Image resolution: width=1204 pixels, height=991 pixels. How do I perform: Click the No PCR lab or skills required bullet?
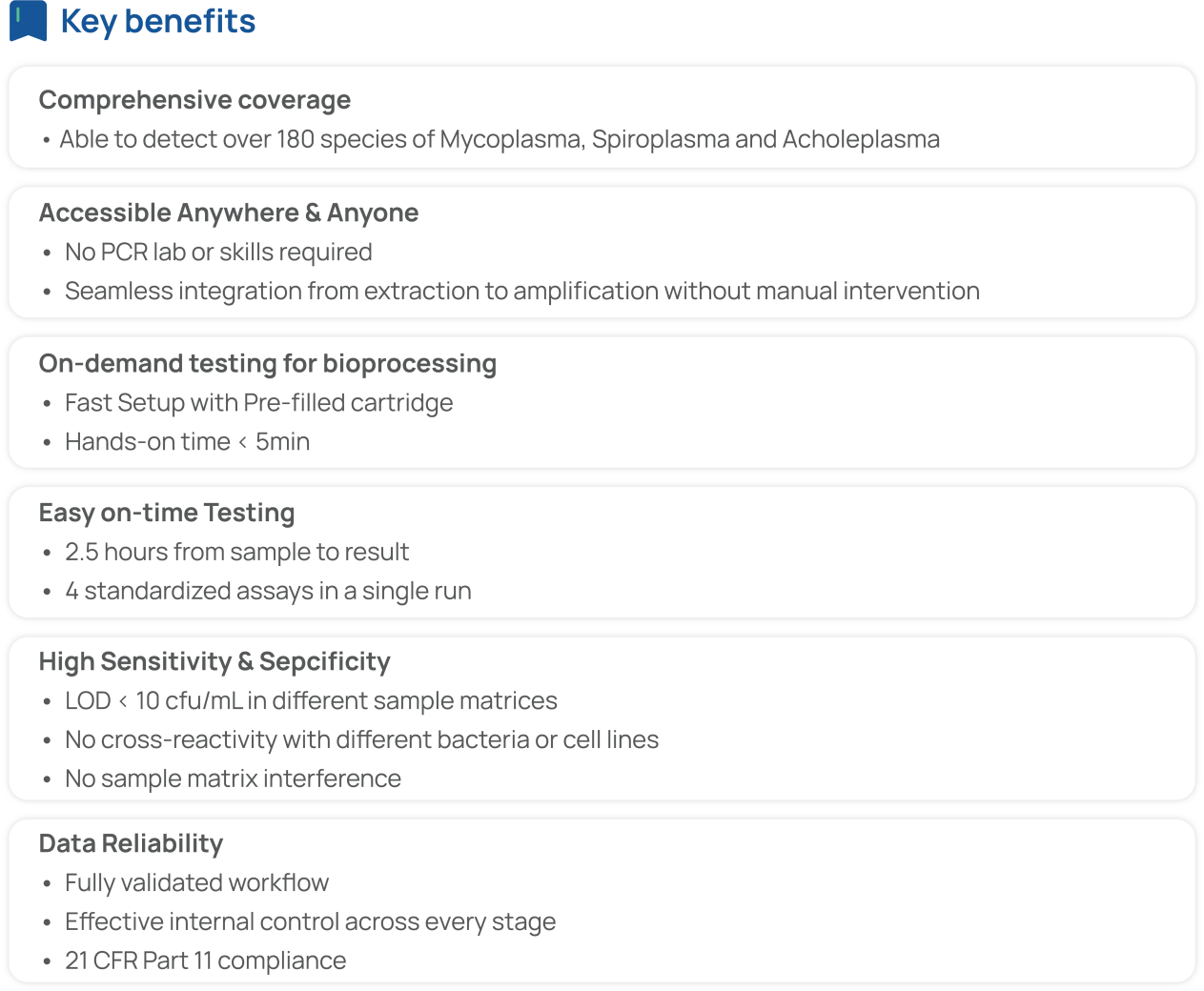tap(218, 252)
